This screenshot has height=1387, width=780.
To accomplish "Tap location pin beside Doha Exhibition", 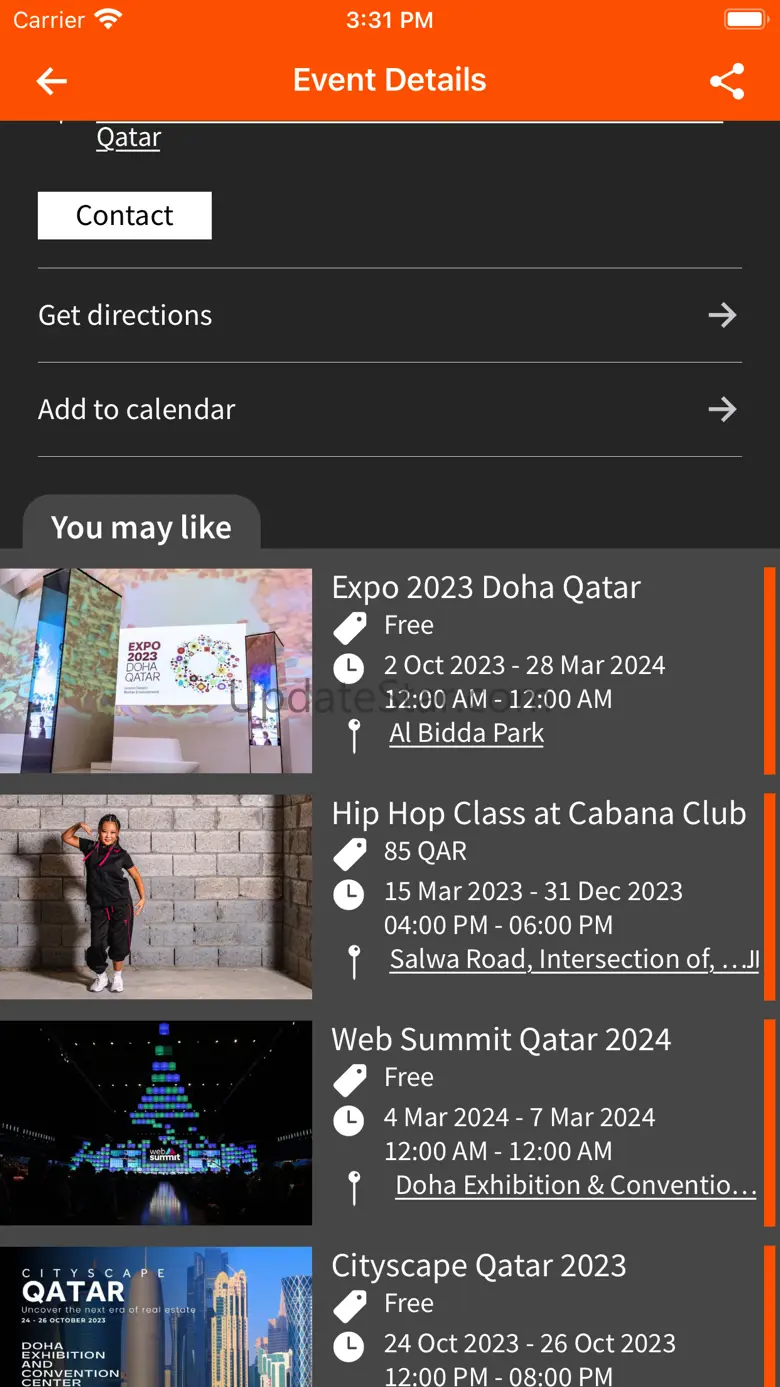I will pyautogui.click(x=353, y=1187).
